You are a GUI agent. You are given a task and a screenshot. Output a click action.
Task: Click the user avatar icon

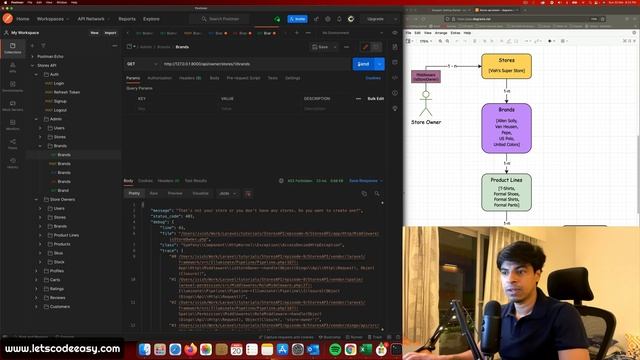[351, 19]
